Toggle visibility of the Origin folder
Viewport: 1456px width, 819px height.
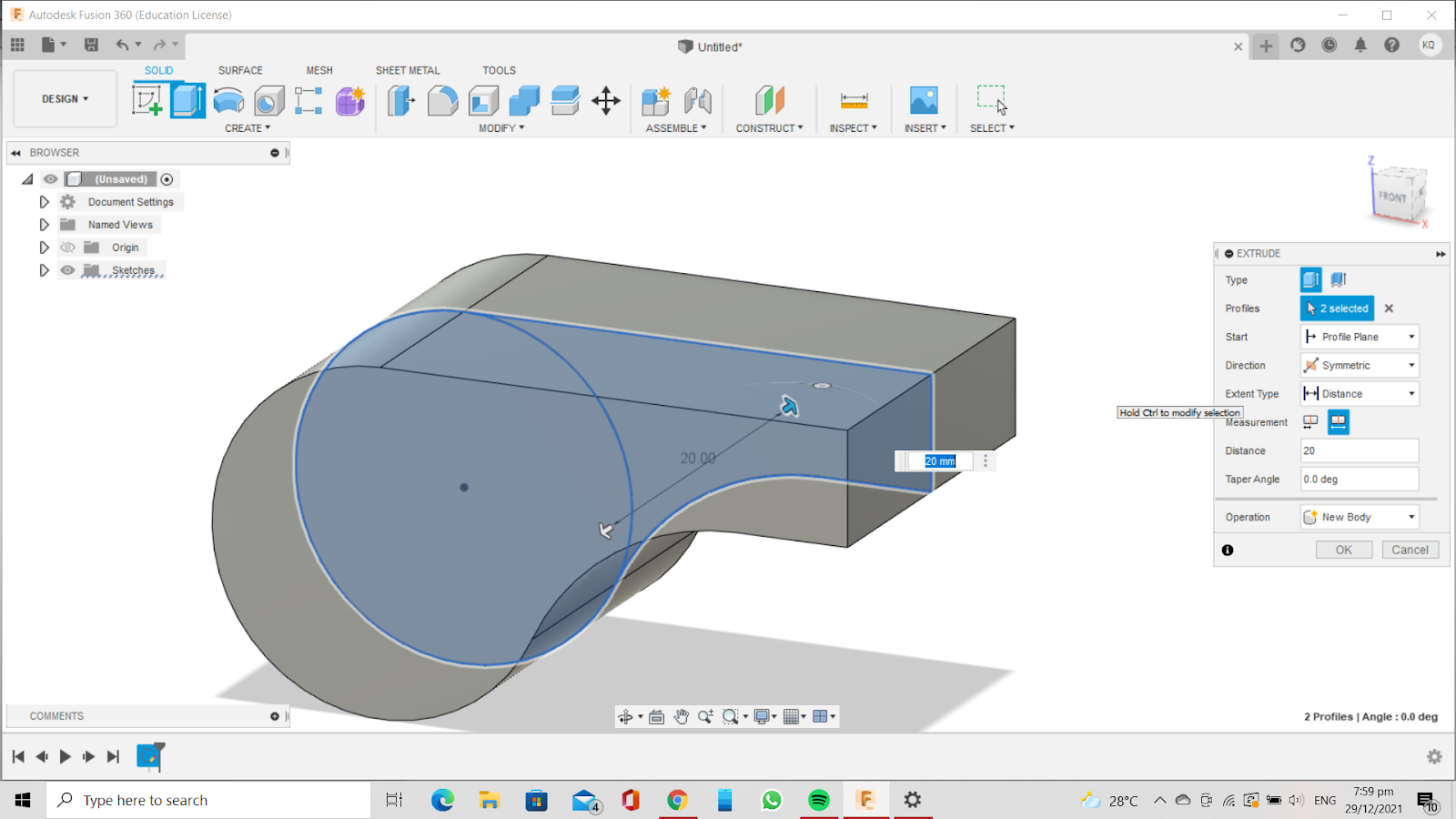67,248
